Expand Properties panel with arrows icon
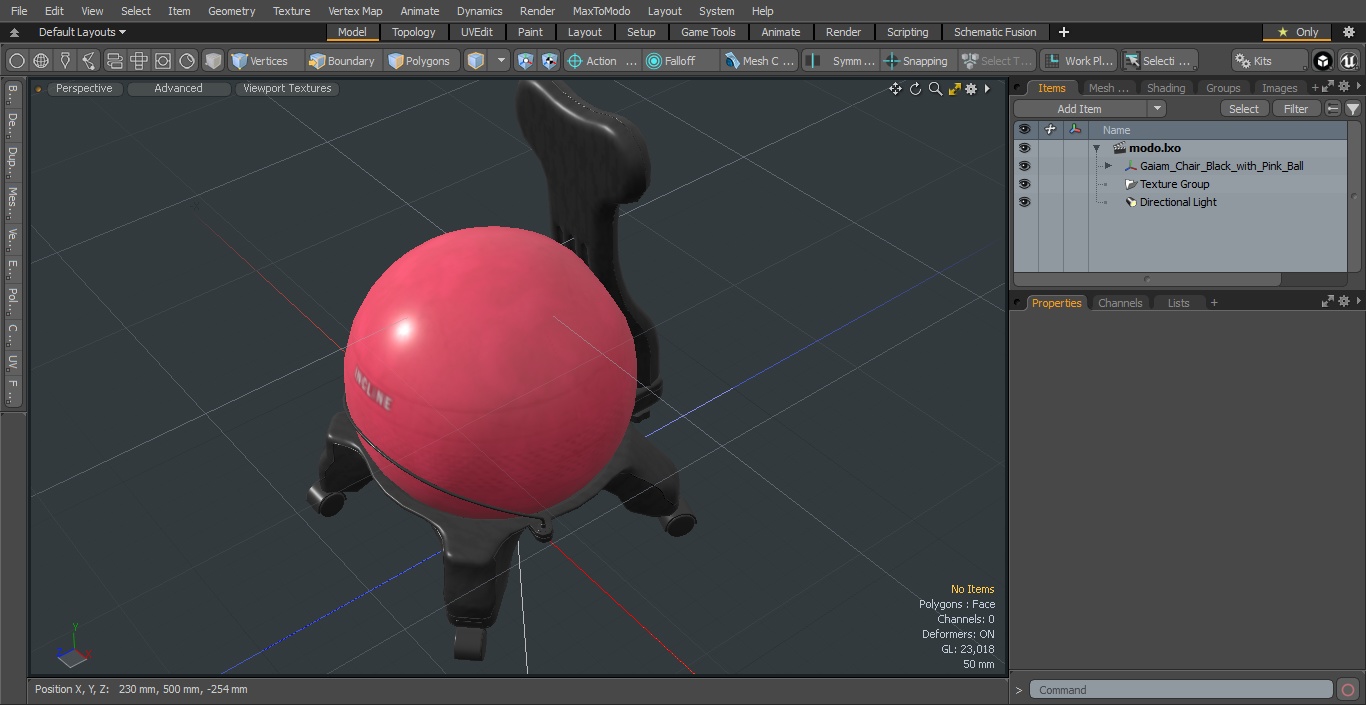Viewport: 1366px width, 705px height. click(x=1328, y=302)
